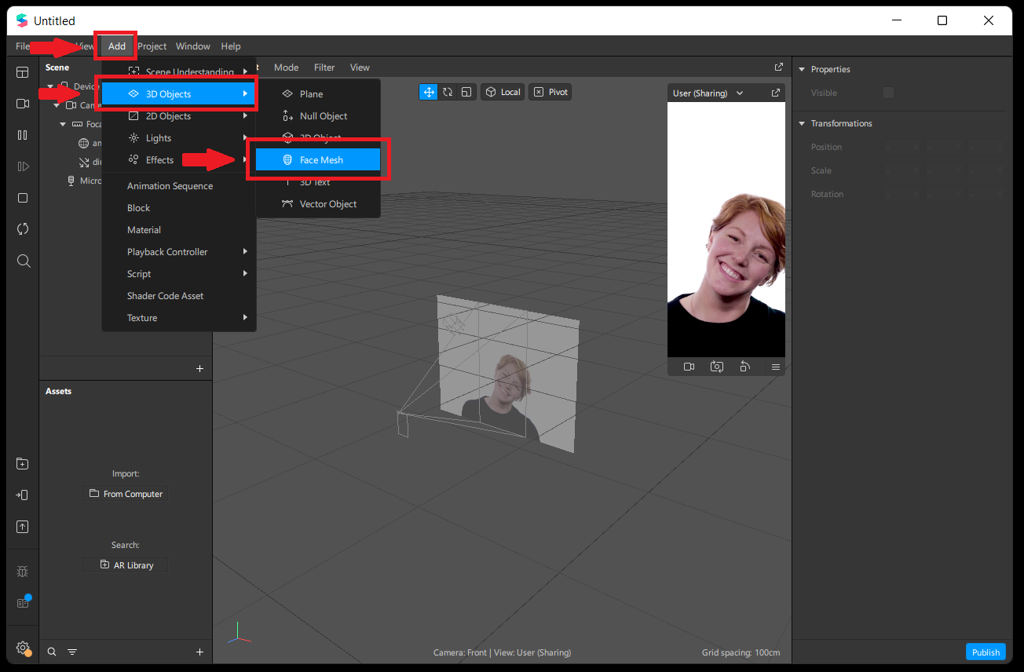Open the viewport Filter menu
The image size is (1024, 672).
click(x=324, y=67)
